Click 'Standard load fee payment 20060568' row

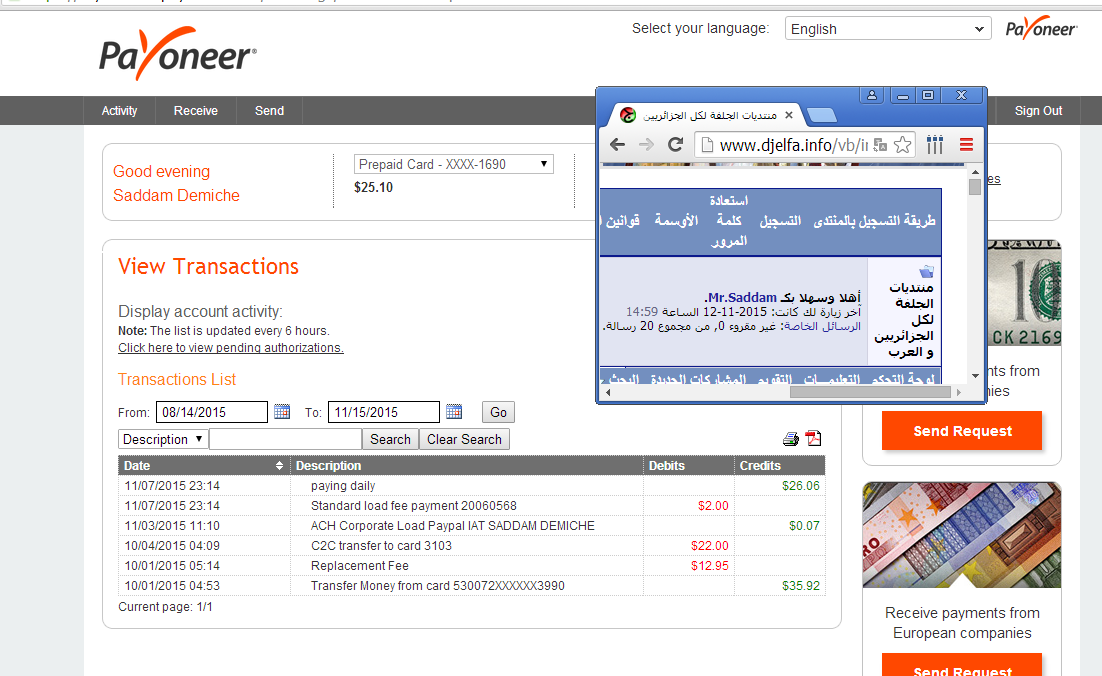click(x=472, y=506)
